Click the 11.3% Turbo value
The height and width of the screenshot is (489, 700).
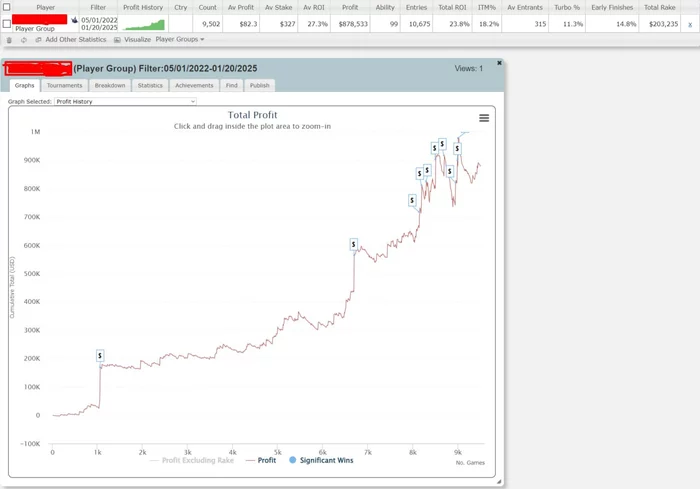[x=573, y=24]
